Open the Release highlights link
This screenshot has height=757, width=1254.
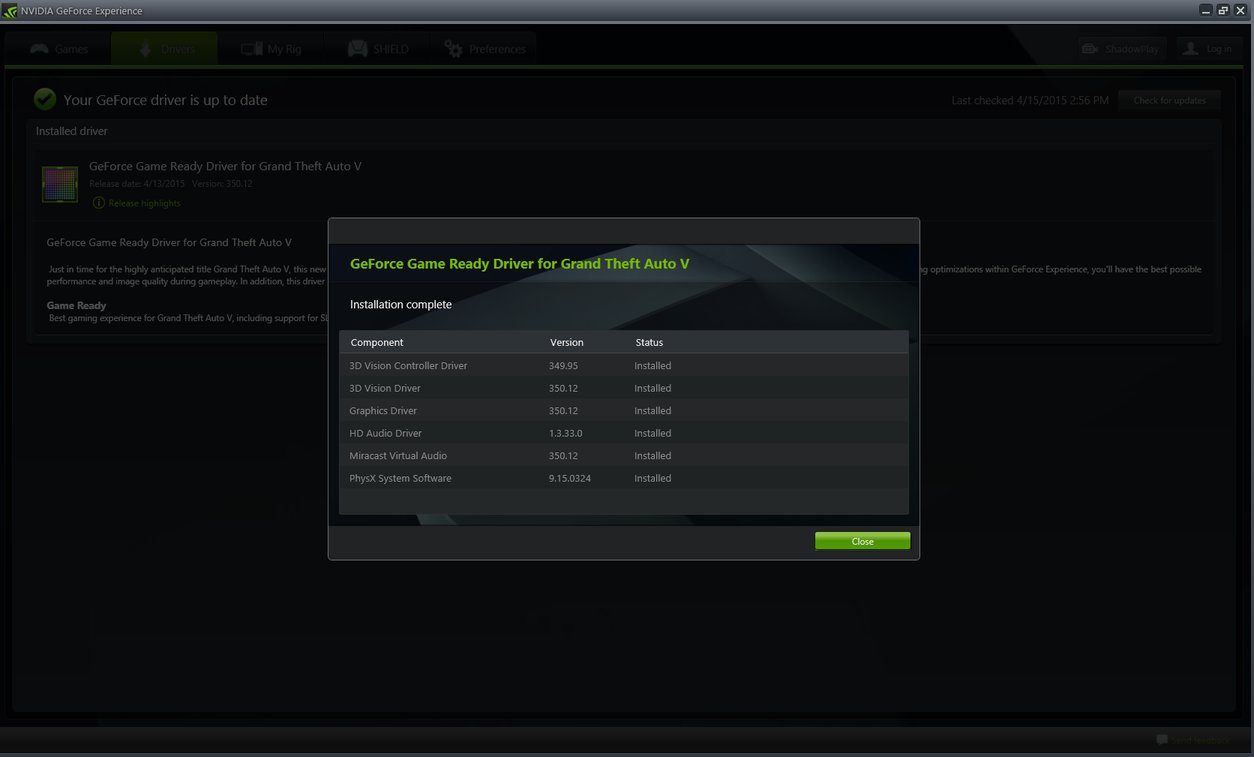click(144, 203)
